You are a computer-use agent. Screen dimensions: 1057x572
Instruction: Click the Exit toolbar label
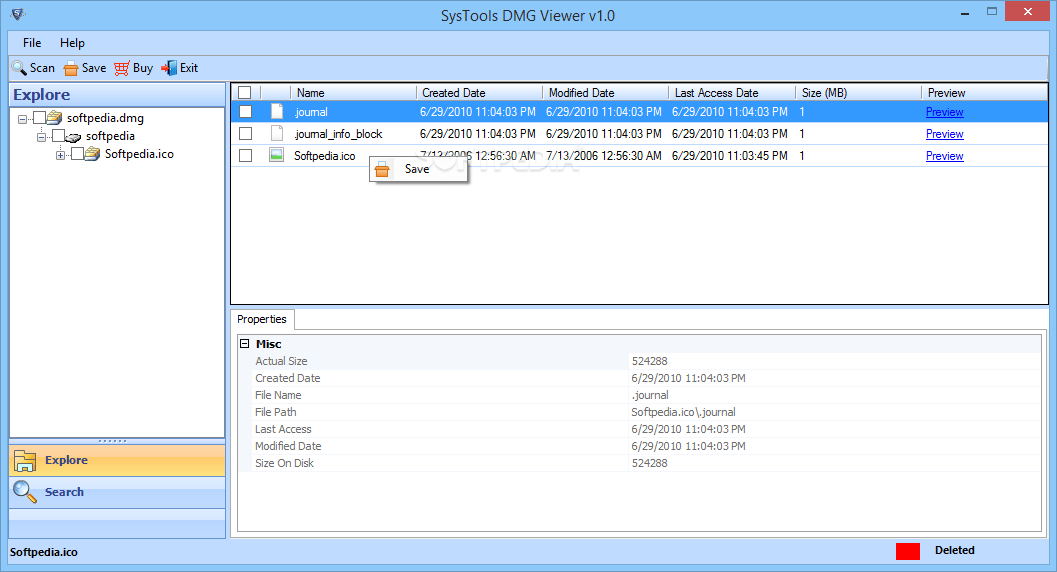(x=189, y=68)
